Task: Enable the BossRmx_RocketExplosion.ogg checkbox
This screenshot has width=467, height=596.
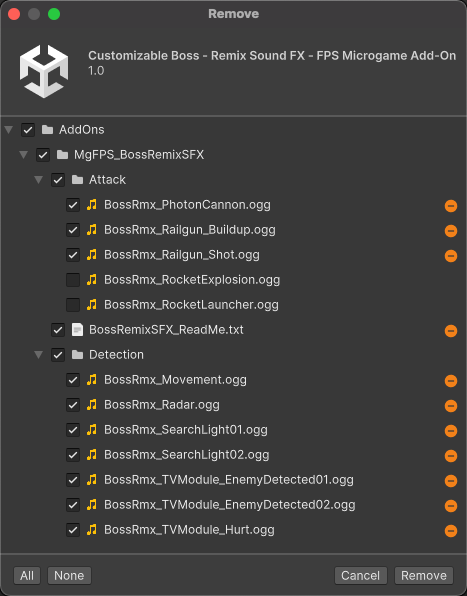Action: point(73,280)
